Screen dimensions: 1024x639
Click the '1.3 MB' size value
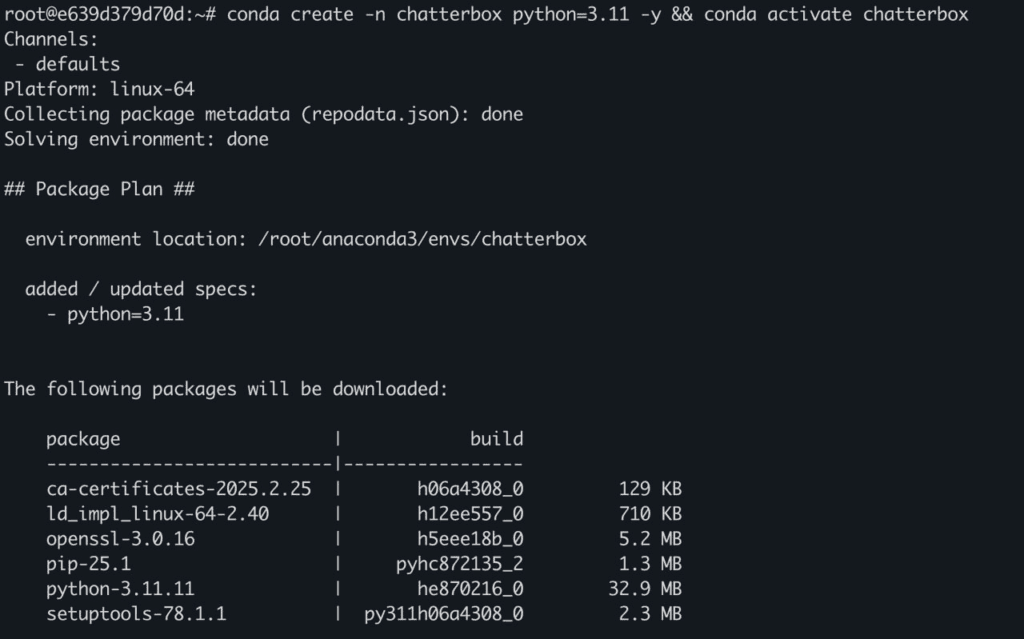click(x=650, y=564)
